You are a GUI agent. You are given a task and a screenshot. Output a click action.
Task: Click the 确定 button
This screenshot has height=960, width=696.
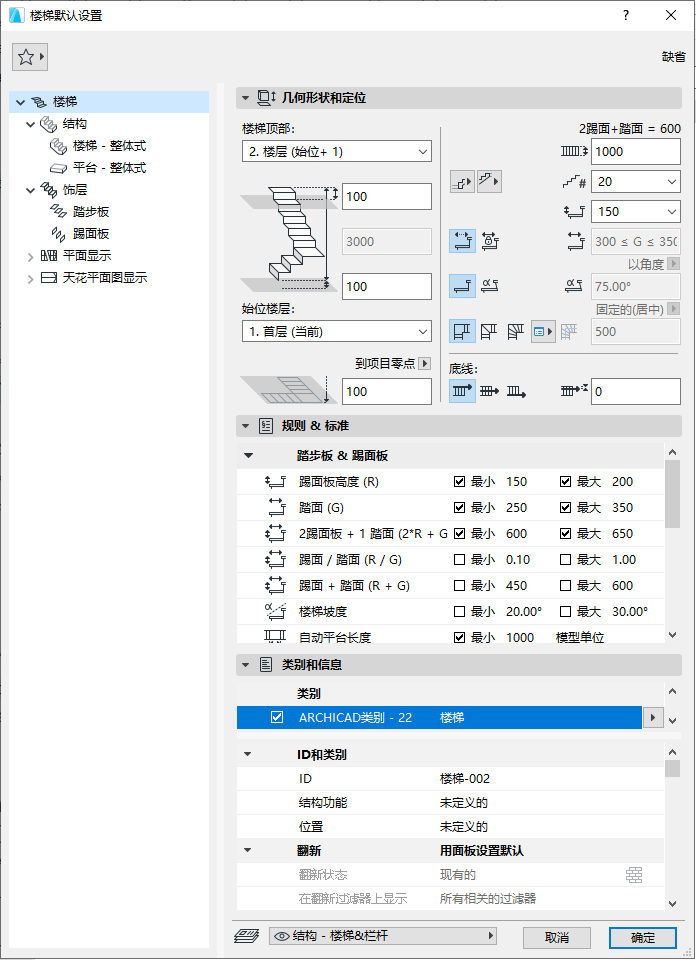coord(642,937)
